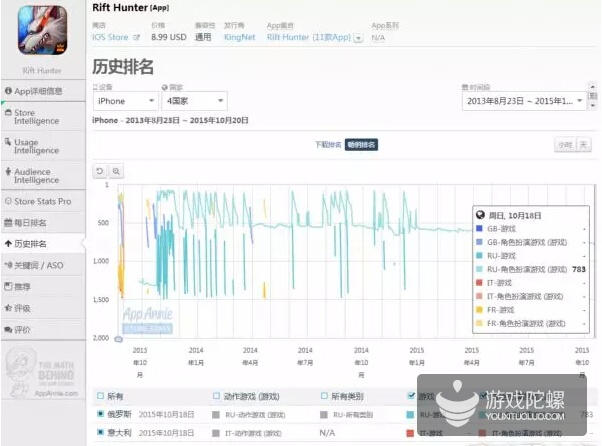Click the globe icon in chart tooltip
Screen dimensions: 602x446
click(x=480, y=215)
